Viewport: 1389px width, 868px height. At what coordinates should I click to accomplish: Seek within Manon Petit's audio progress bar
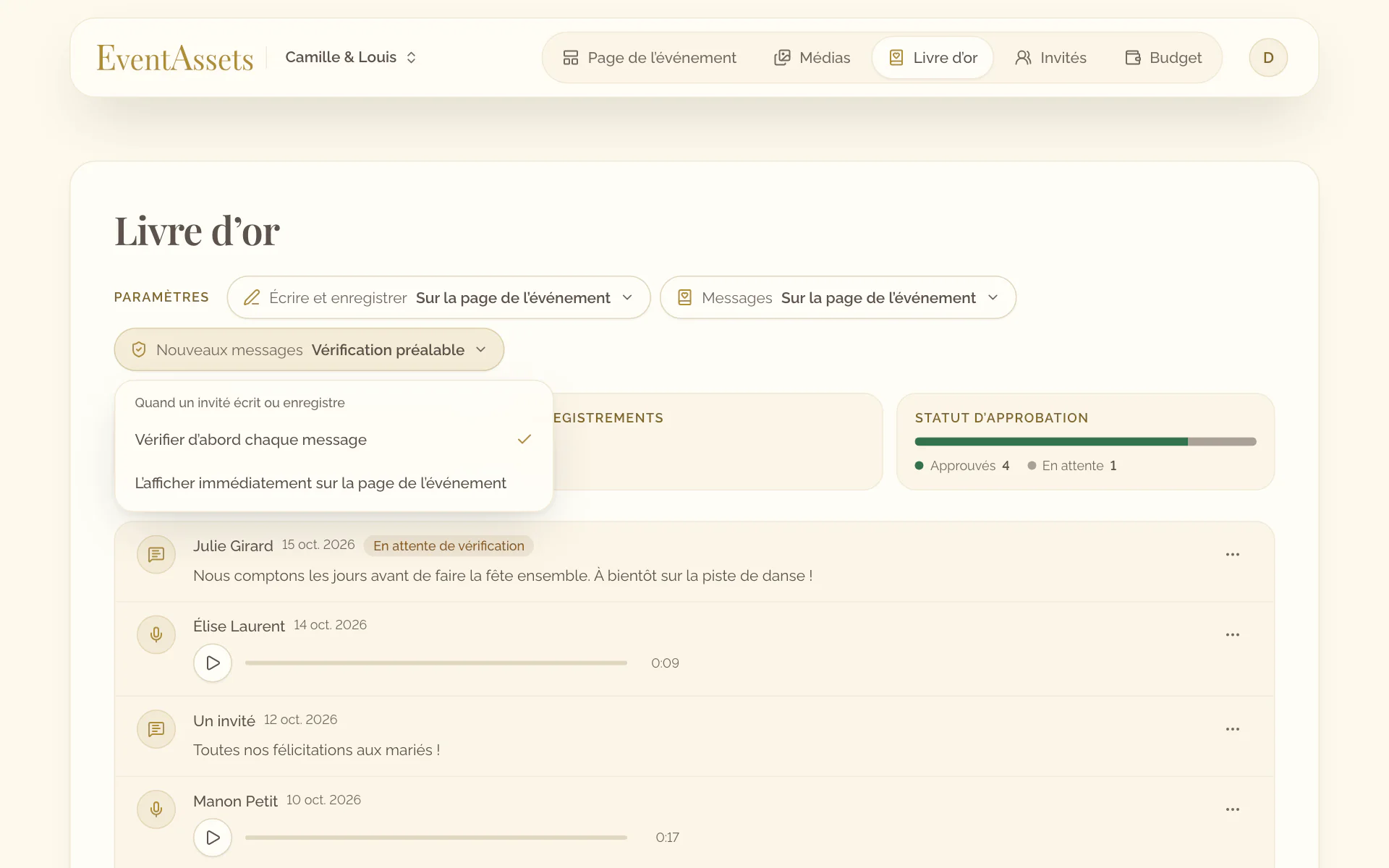click(436, 838)
